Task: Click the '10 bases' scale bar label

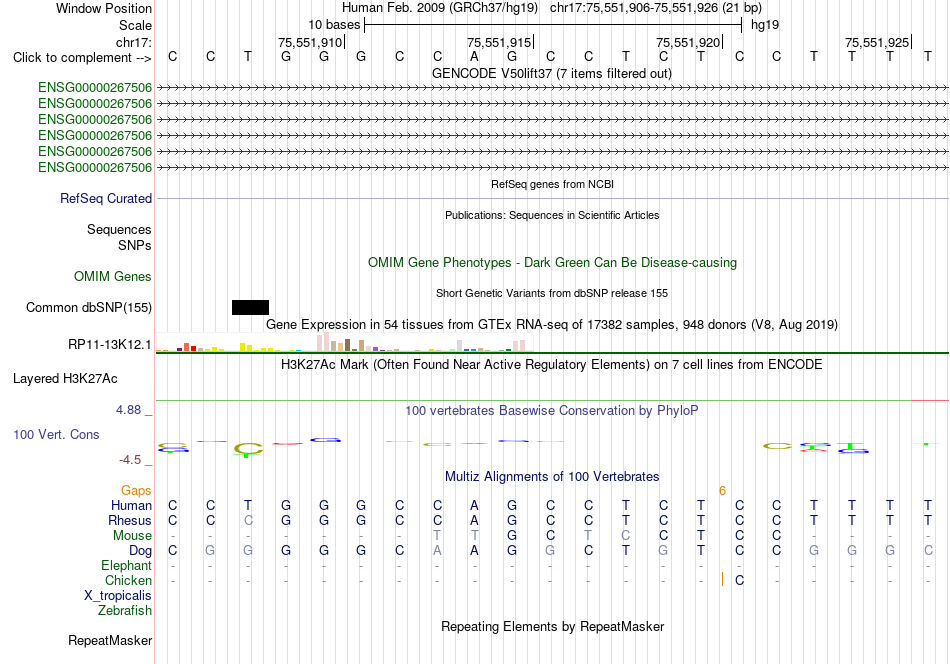Action: pos(334,25)
